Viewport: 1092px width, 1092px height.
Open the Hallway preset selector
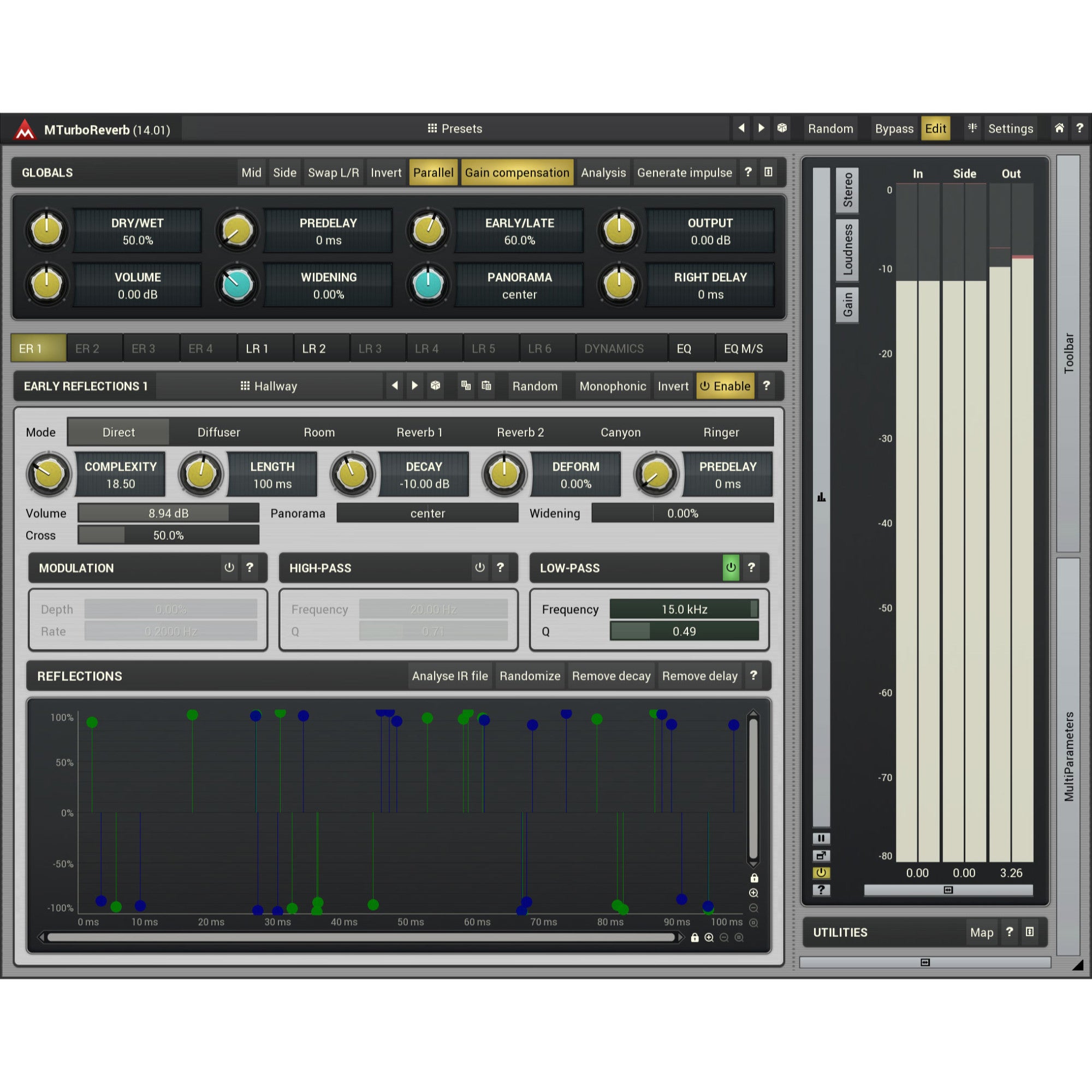pos(269,386)
